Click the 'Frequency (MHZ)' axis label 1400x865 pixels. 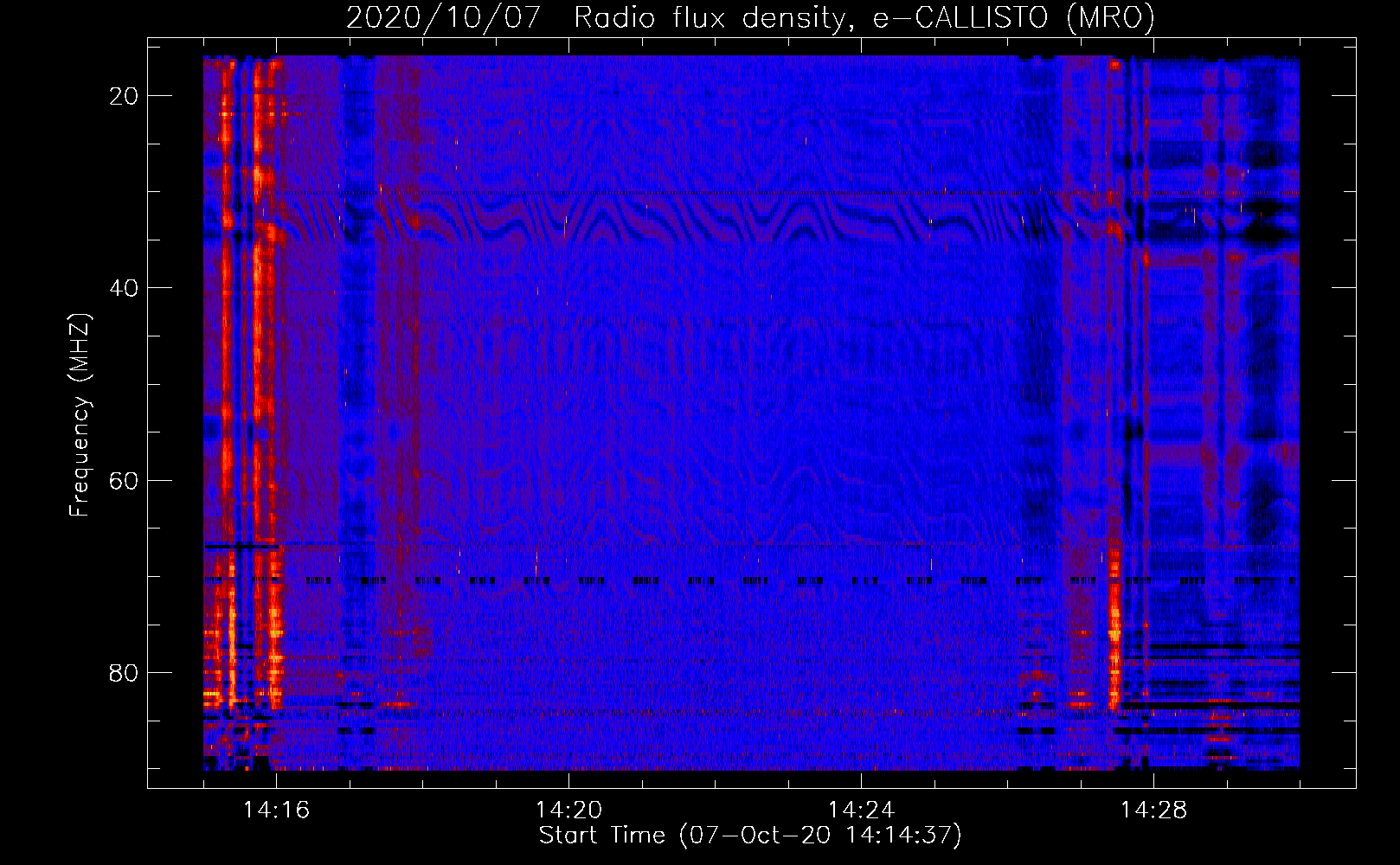coord(80,415)
